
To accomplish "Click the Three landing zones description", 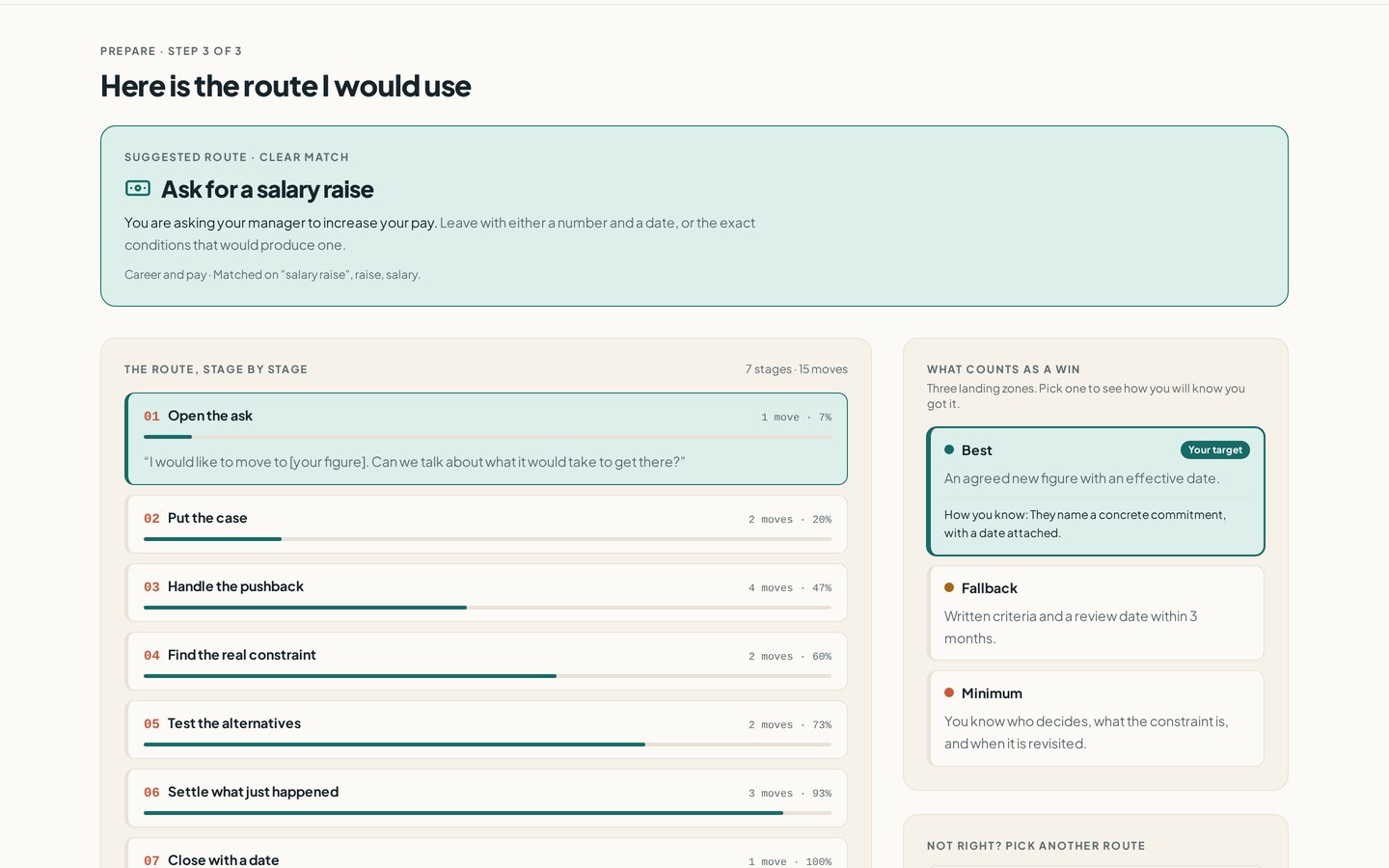I will click(1086, 396).
